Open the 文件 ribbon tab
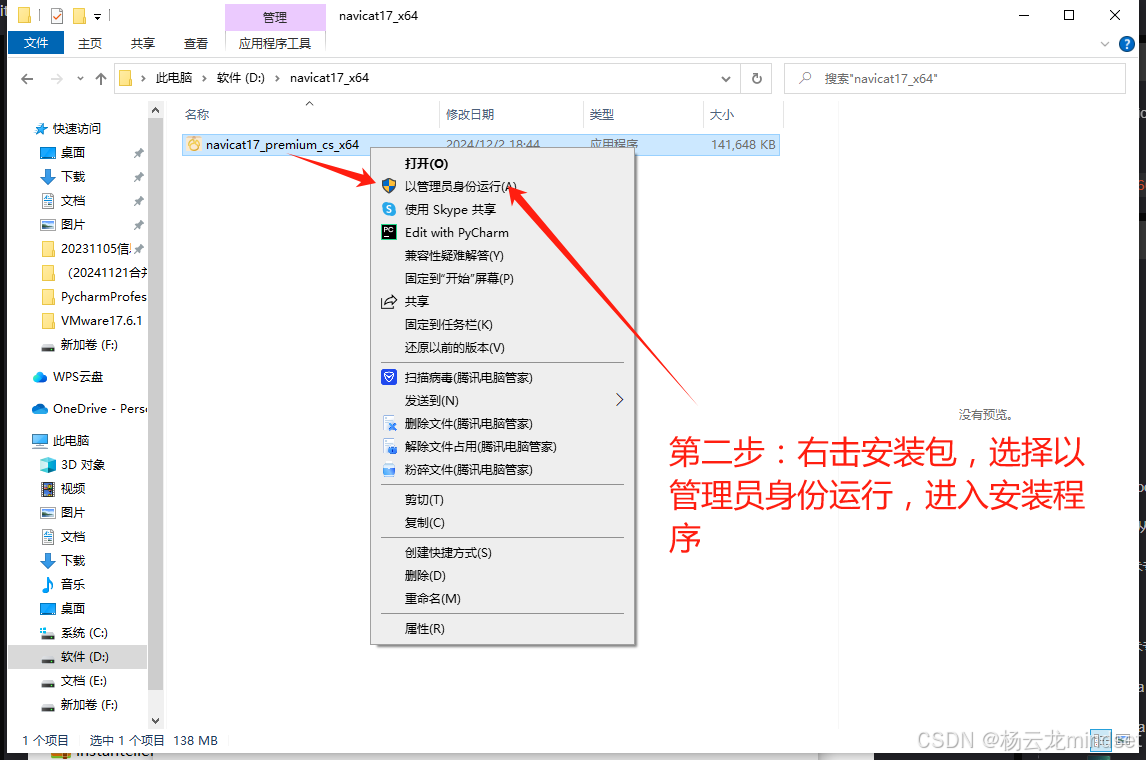This screenshot has width=1146, height=760. [x=36, y=43]
